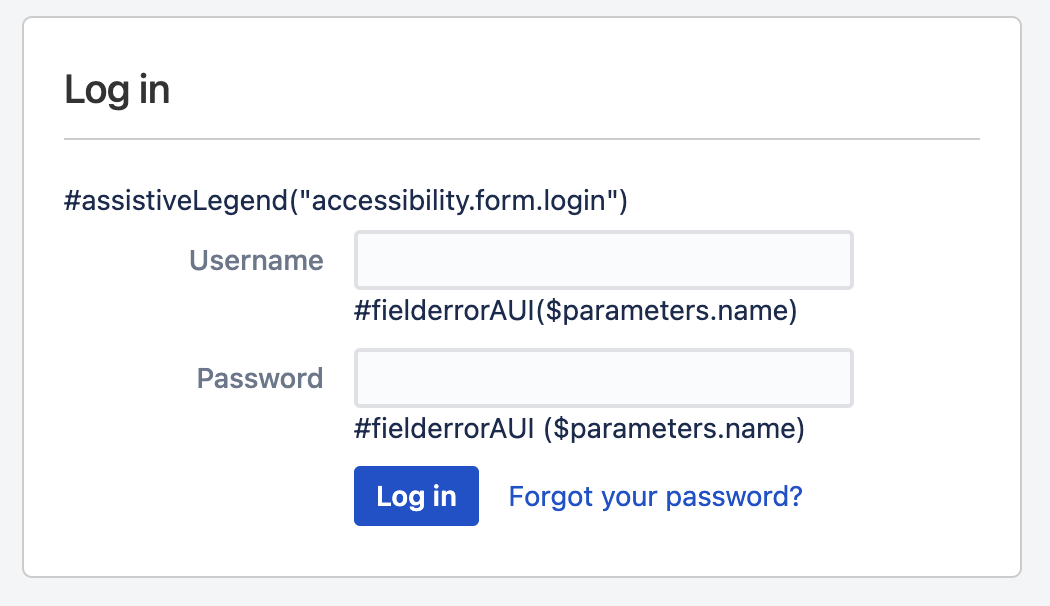Click the gray Username label text
Image resolution: width=1050 pixels, height=606 pixels.
(x=256, y=261)
